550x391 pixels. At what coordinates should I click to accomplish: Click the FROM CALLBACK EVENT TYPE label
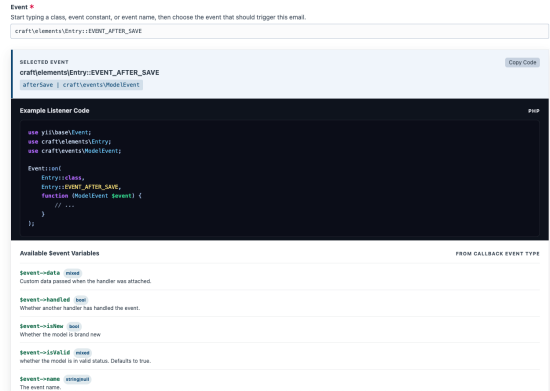tap(497, 254)
